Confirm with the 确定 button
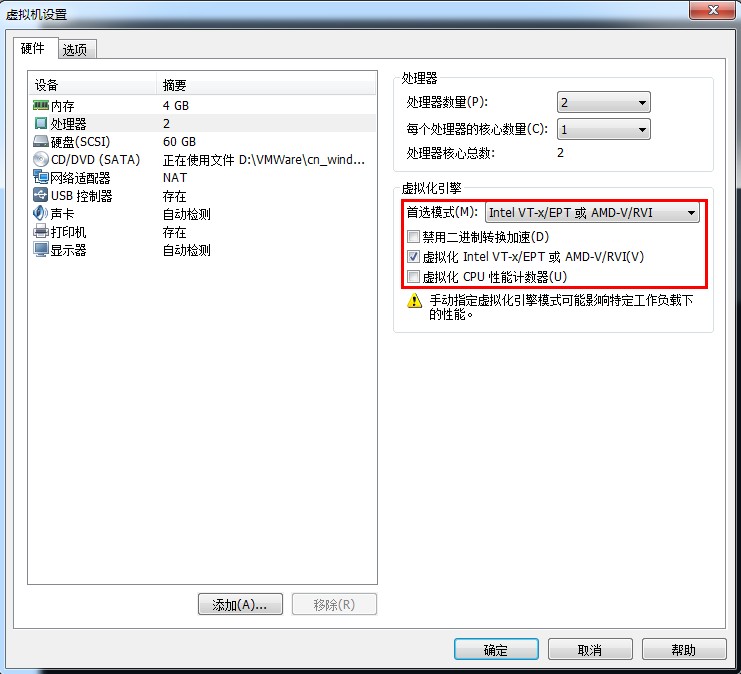This screenshot has height=674, width=741. pos(496,650)
